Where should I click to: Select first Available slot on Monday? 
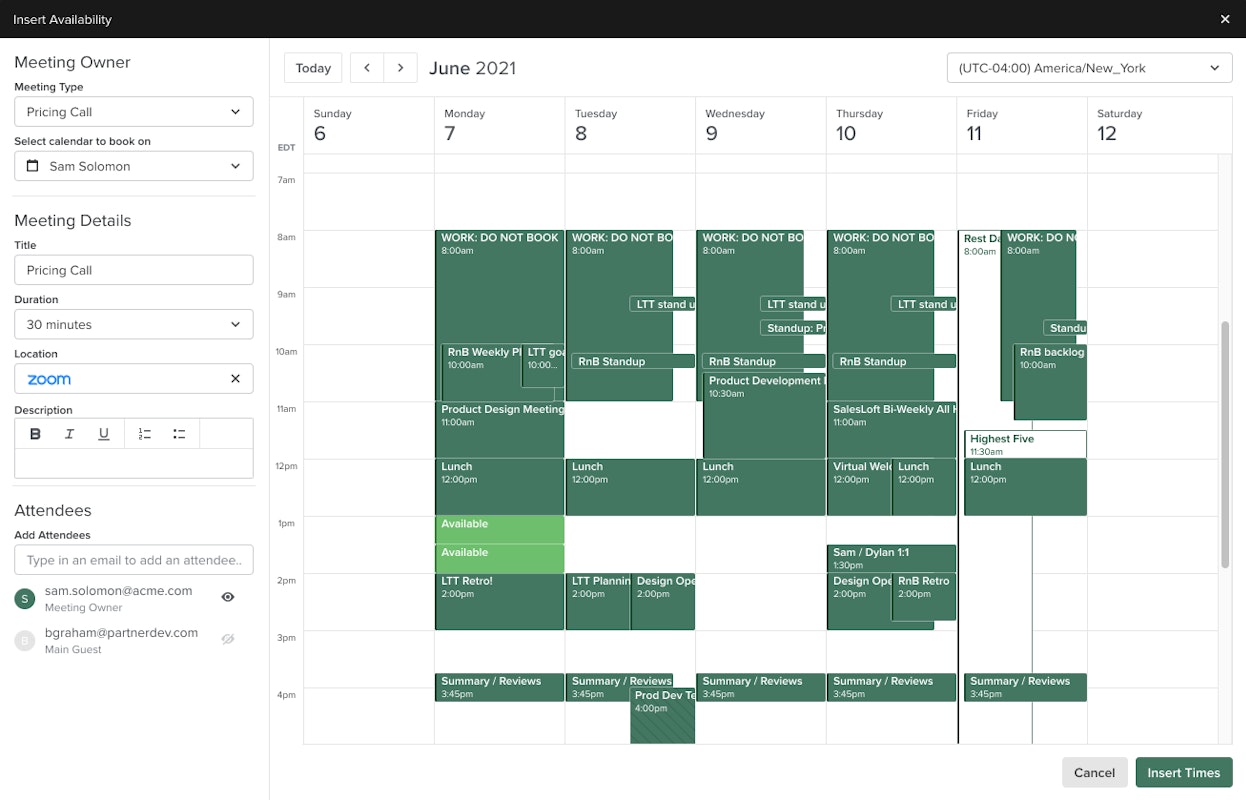(499, 529)
